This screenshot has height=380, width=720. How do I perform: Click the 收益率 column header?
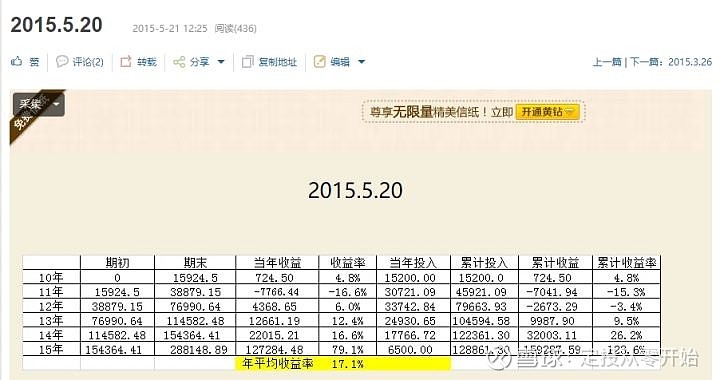point(348,263)
